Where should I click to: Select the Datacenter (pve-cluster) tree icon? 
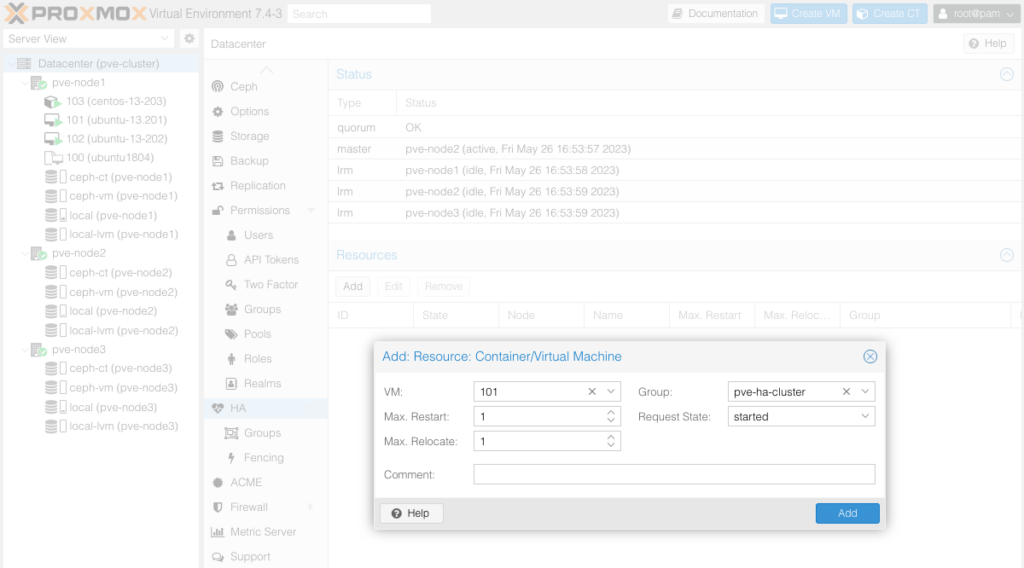(x=24, y=63)
